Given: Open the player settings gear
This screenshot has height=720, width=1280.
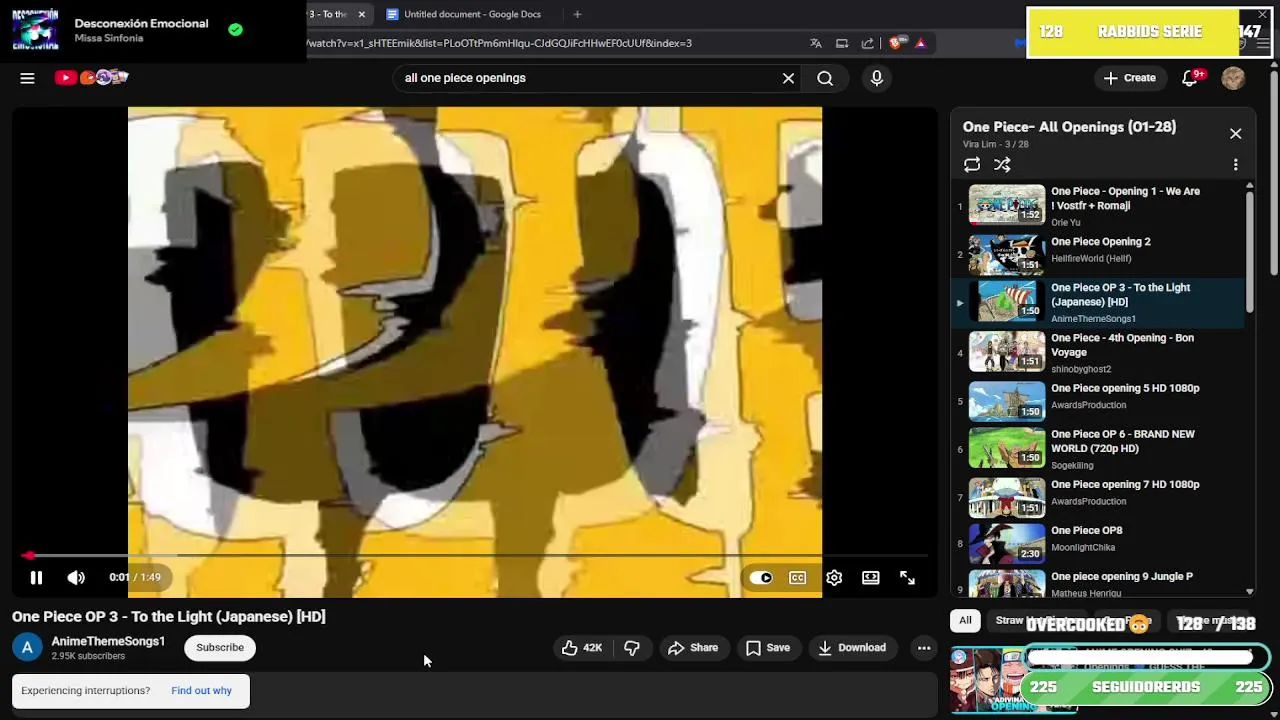Looking at the screenshot, I should pos(834,577).
